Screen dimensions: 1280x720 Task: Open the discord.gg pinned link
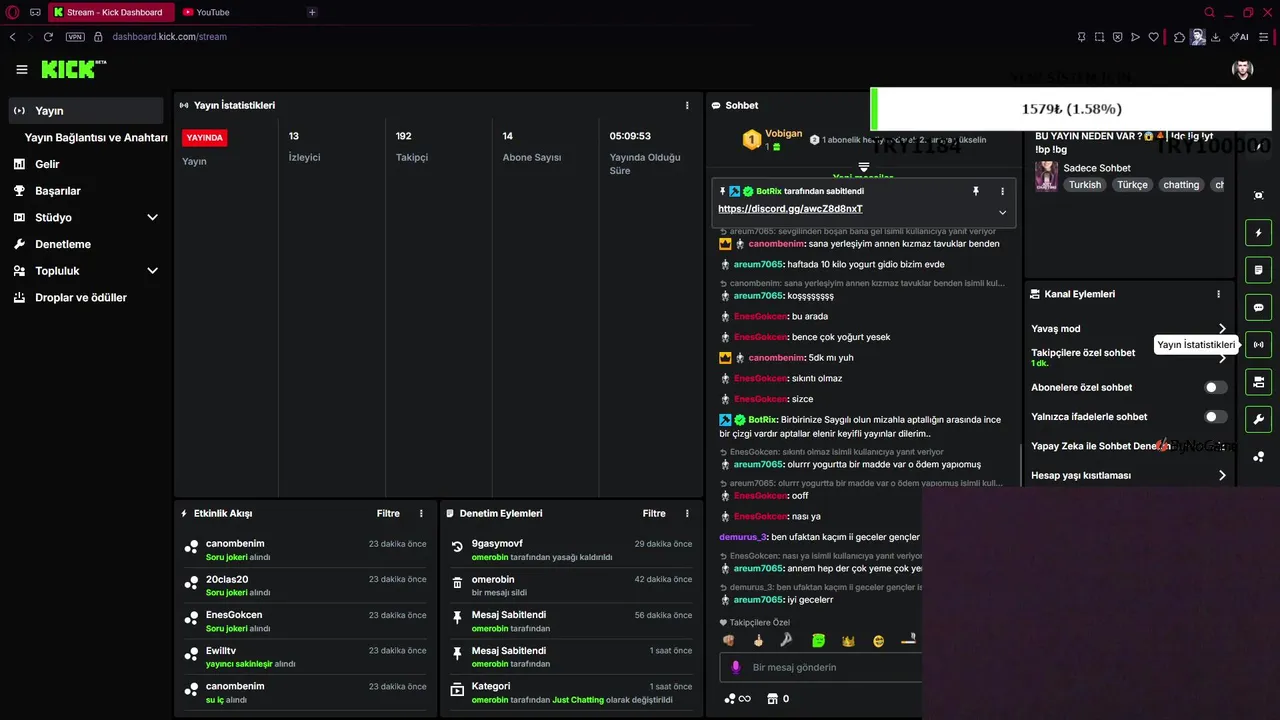point(790,209)
